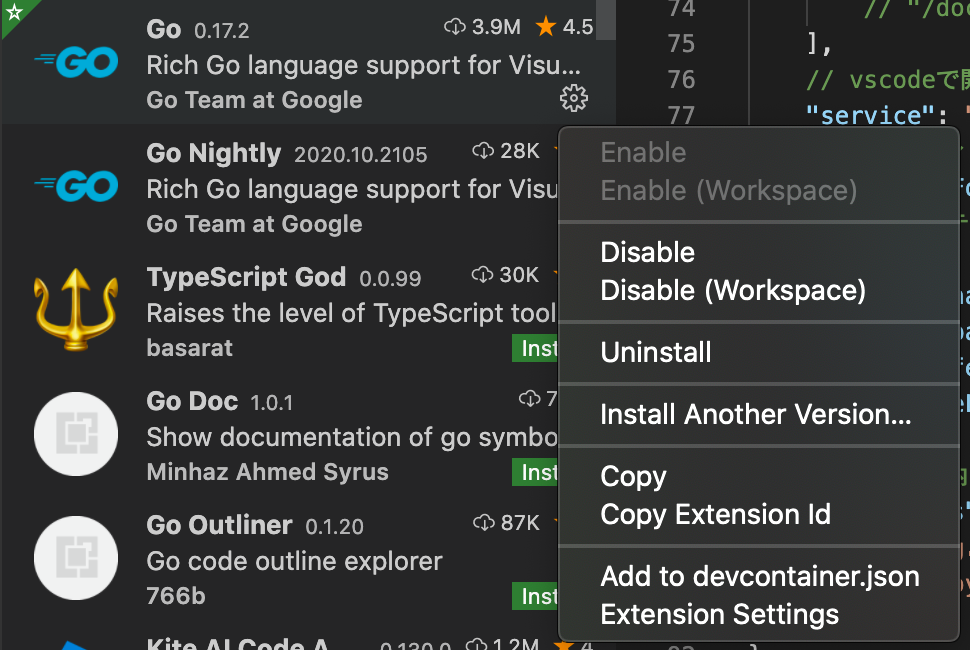Open the TypeScript God extension title
This screenshot has width=970, height=650.
[x=246, y=277]
